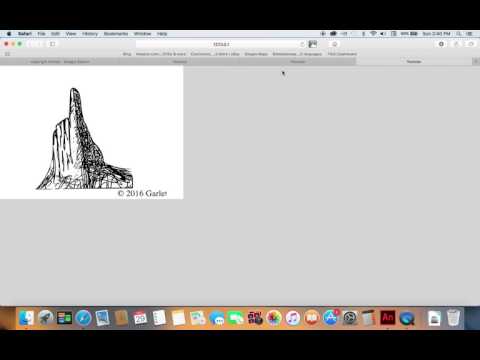The height and width of the screenshot is (360, 480).
Task: Open Maps icon in dock
Action: [x=198, y=318]
